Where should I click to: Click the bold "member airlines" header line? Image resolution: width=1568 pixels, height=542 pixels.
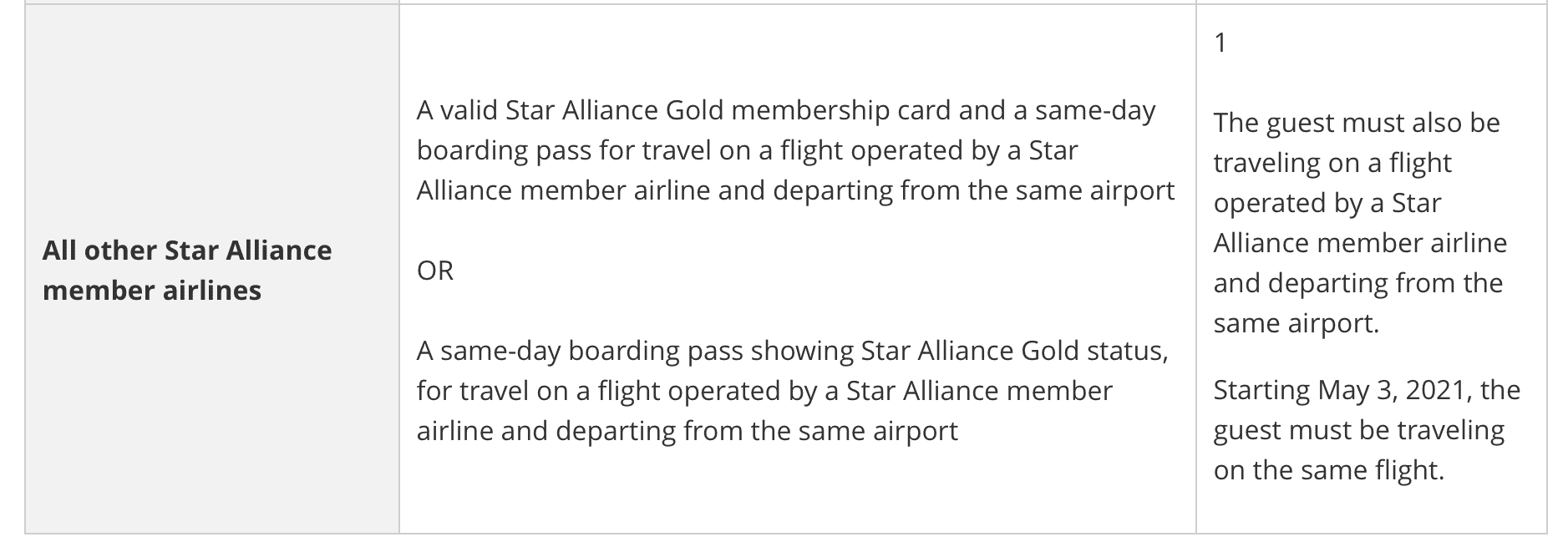pos(152,291)
